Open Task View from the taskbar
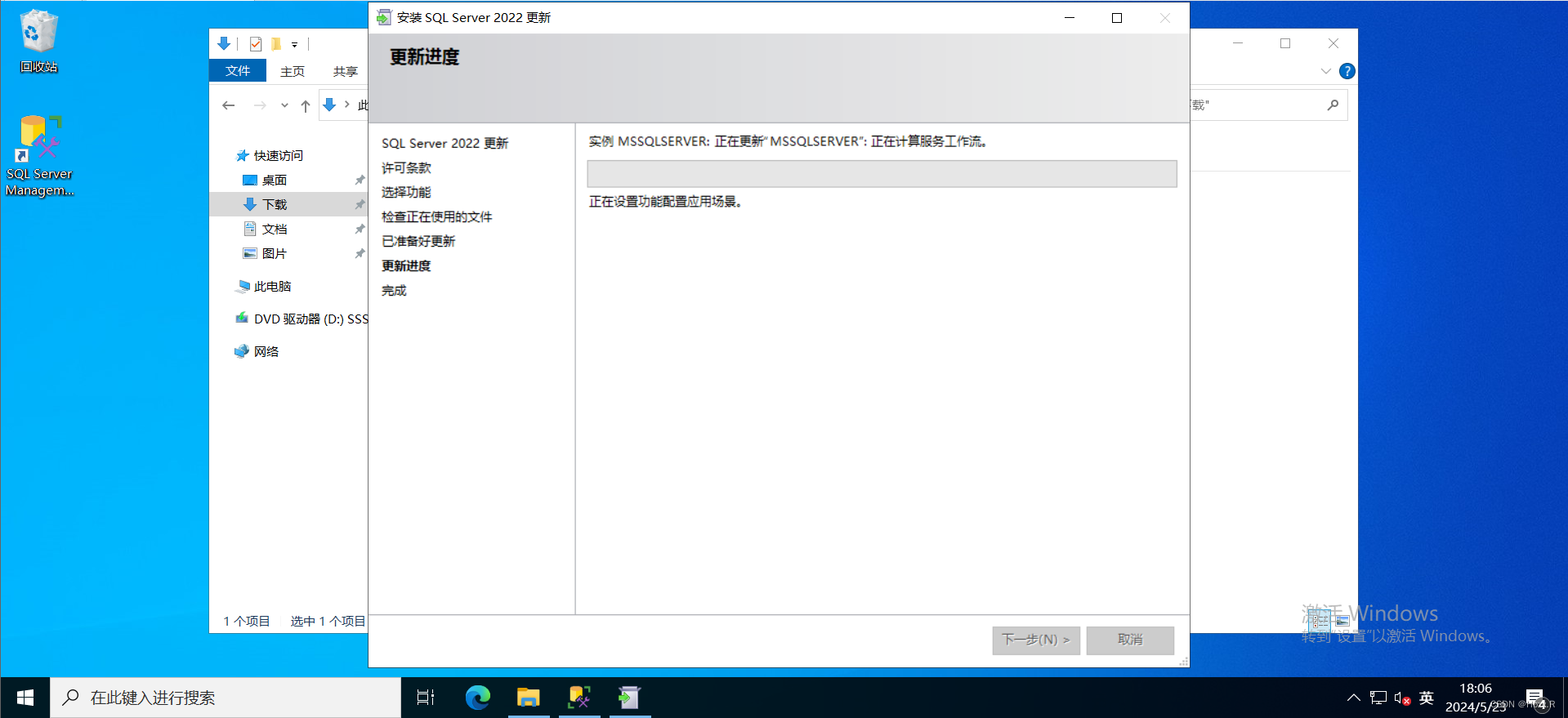 426,698
